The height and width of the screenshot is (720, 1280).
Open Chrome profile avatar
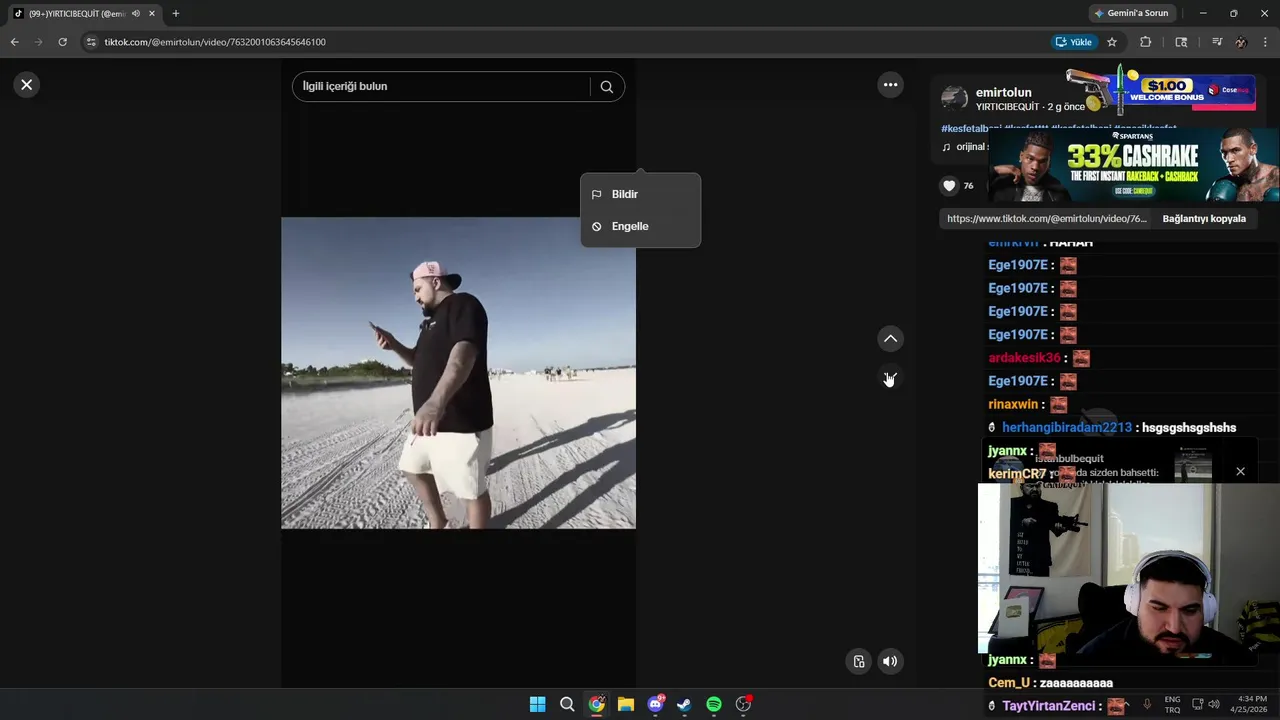coord(1241,42)
